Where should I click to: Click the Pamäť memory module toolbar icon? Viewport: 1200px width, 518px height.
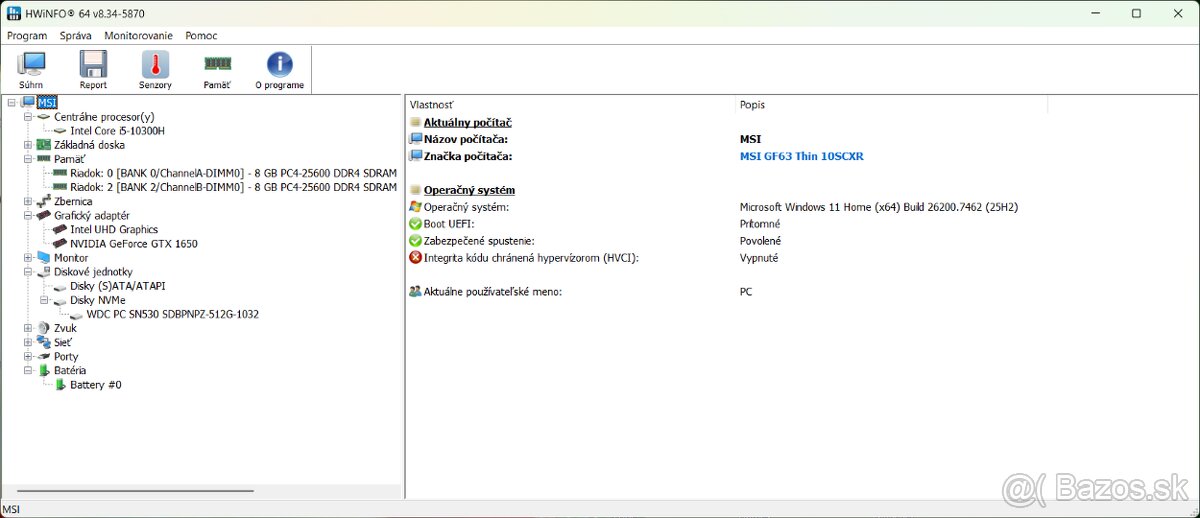(x=217, y=64)
